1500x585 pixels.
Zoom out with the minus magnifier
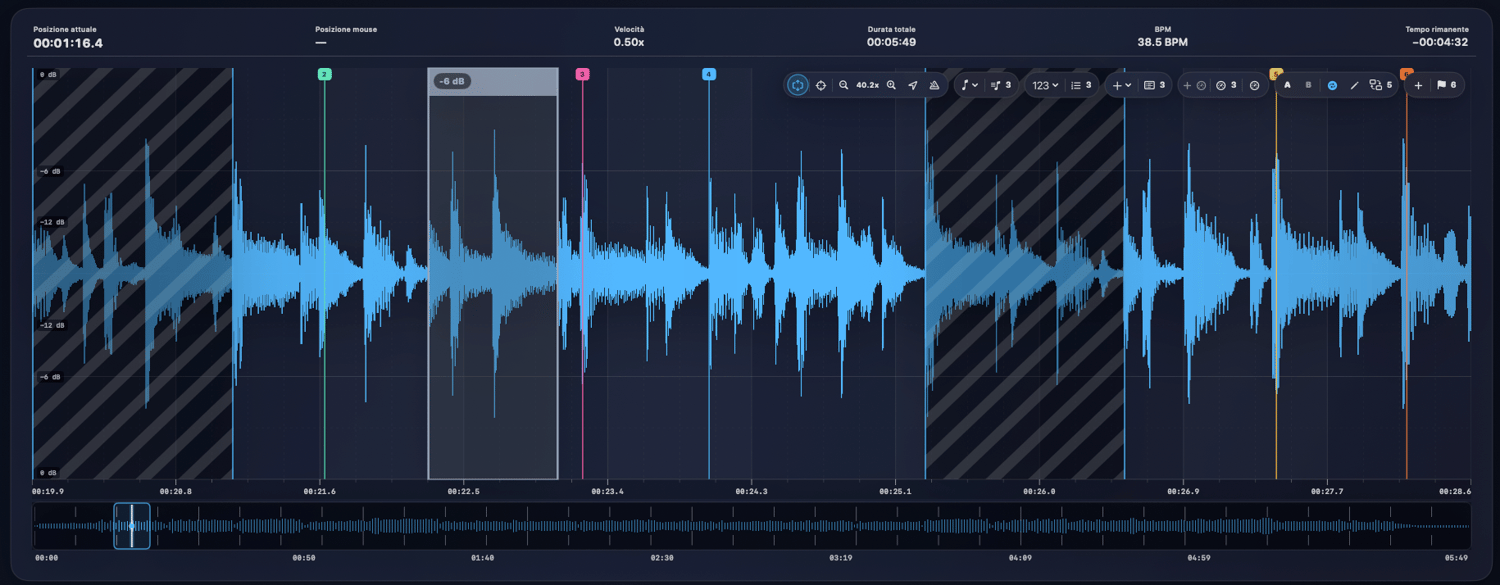point(843,85)
